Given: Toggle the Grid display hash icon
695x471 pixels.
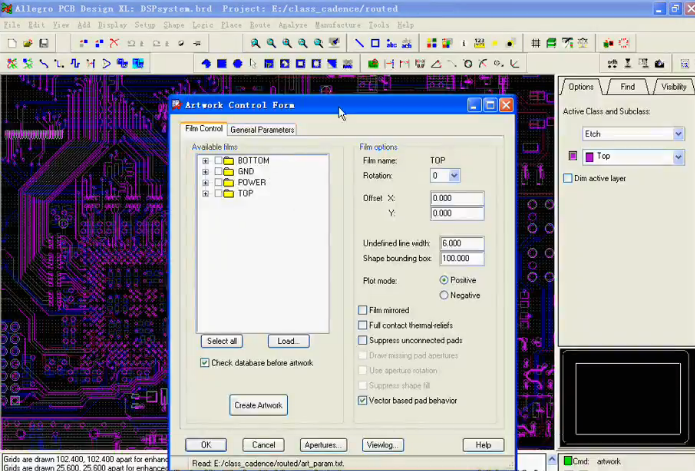Looking at the screenshot, I should tap(535, 43).
